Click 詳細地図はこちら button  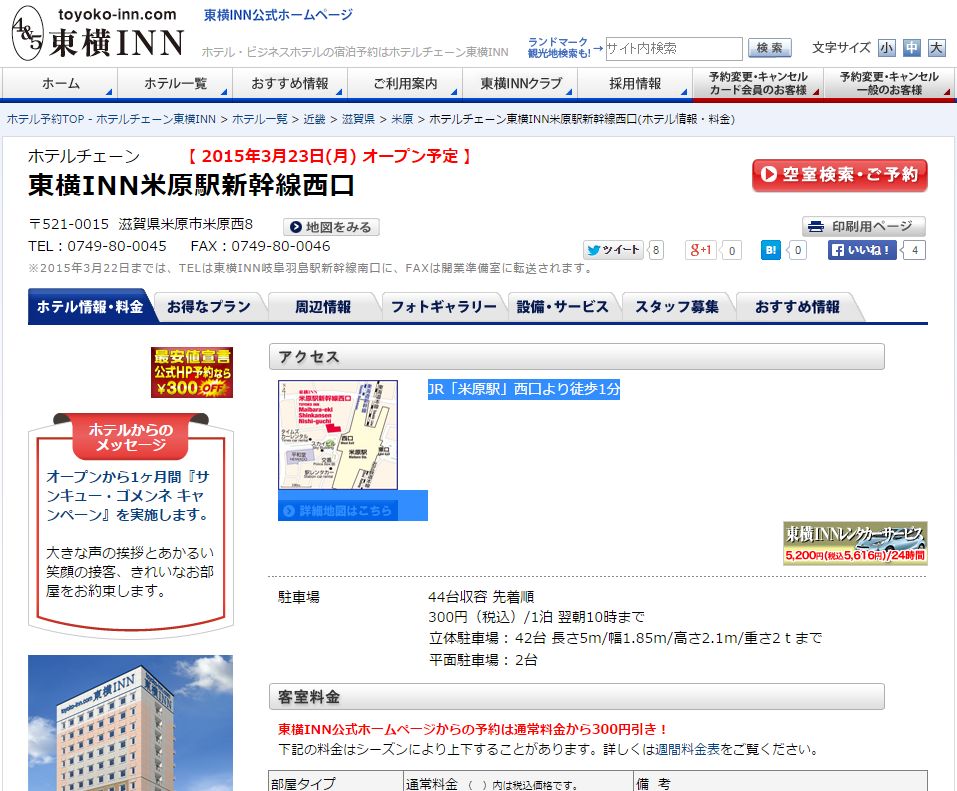coord(338,510)
